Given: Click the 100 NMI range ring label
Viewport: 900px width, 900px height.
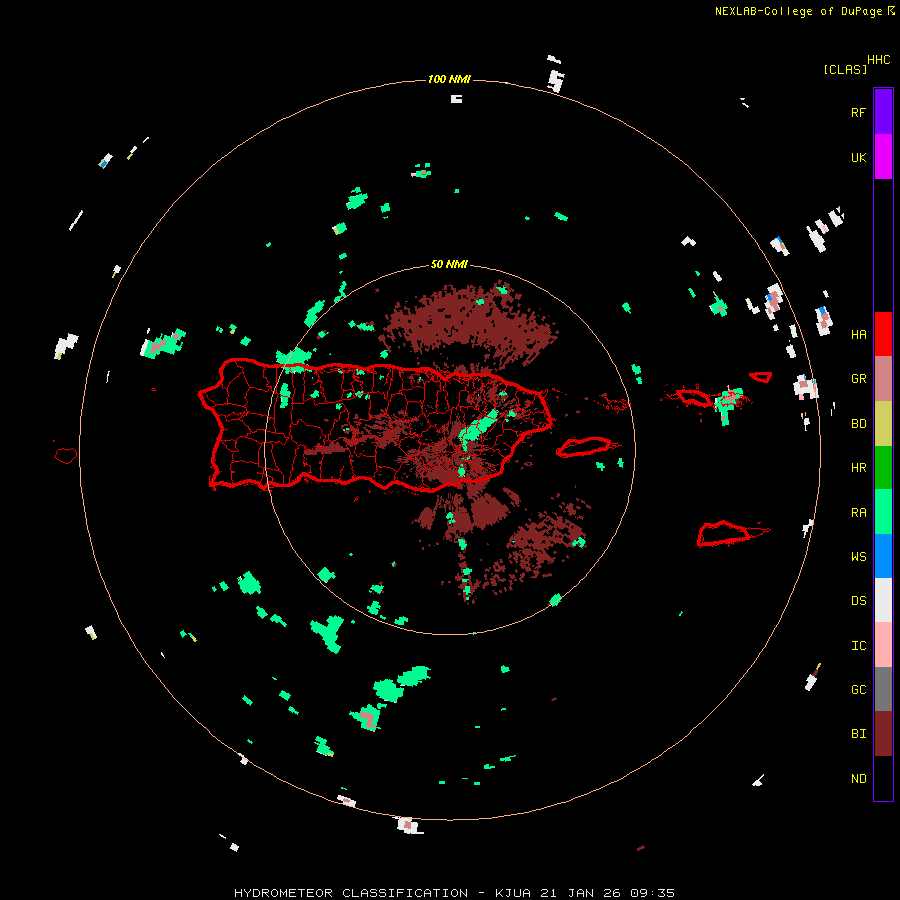Looking at the screenshot, I should pyautogui.click(x=449, y=79).
